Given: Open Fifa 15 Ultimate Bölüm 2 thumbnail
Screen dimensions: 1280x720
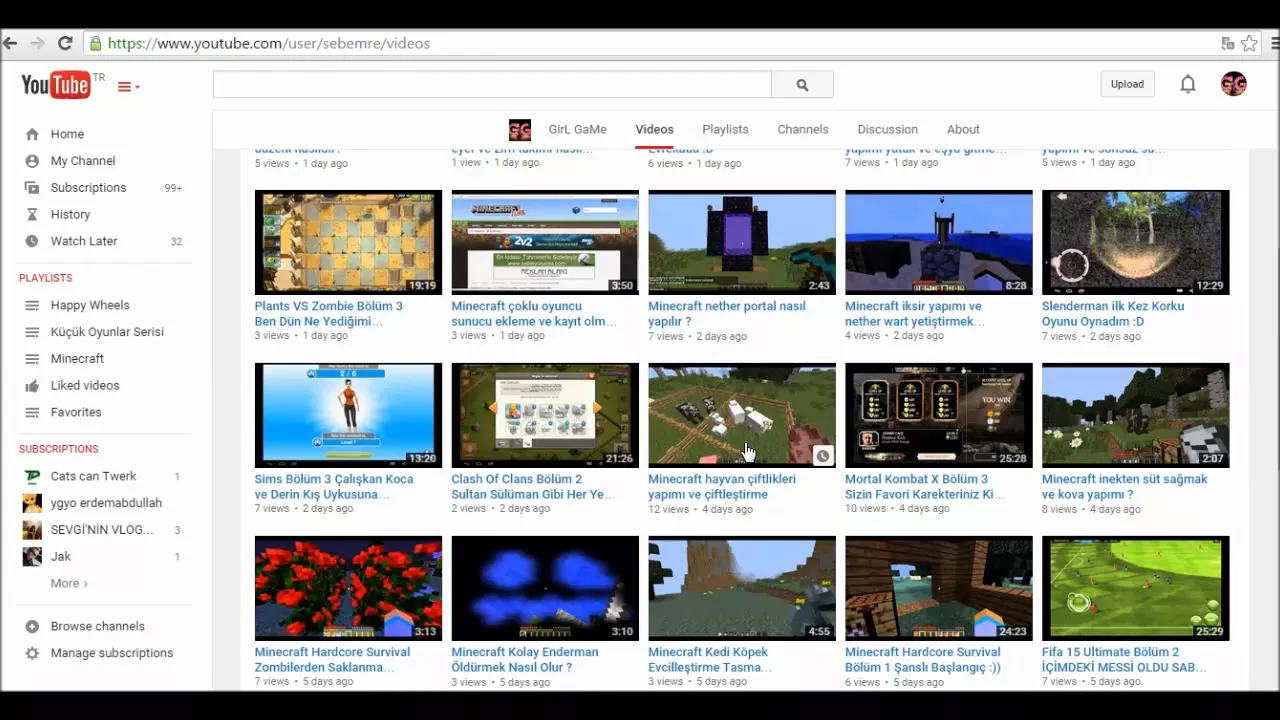Looking at the screenshot, I should pyautogui.click(x=1136, y=588).
